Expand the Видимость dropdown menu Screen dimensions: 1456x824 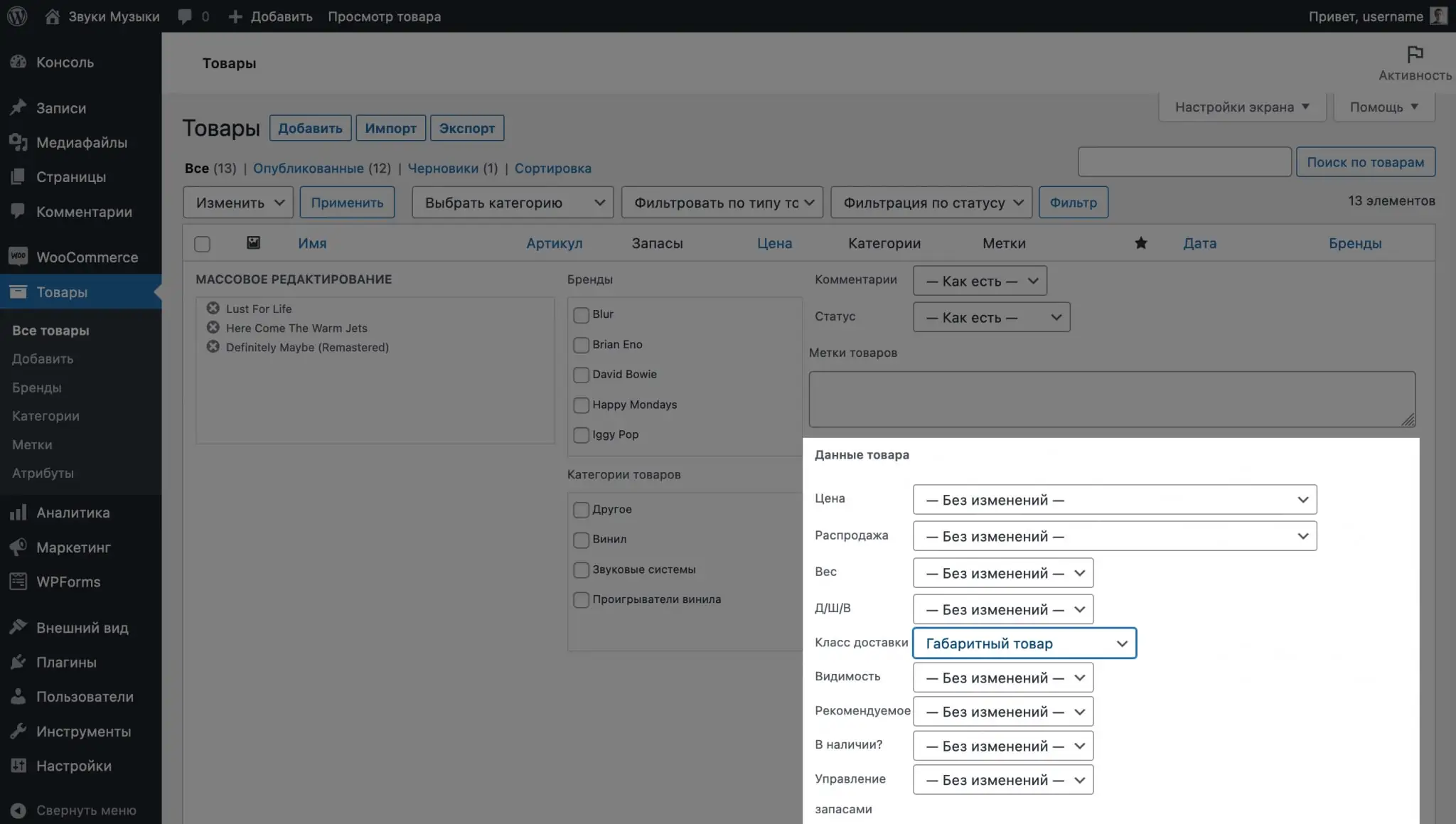(1002, 678)
